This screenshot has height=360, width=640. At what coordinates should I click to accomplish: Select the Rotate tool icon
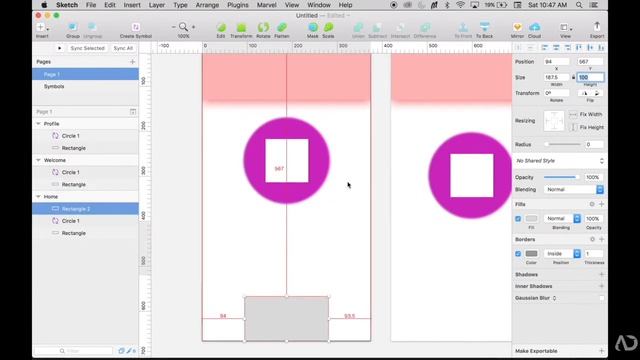263,27
